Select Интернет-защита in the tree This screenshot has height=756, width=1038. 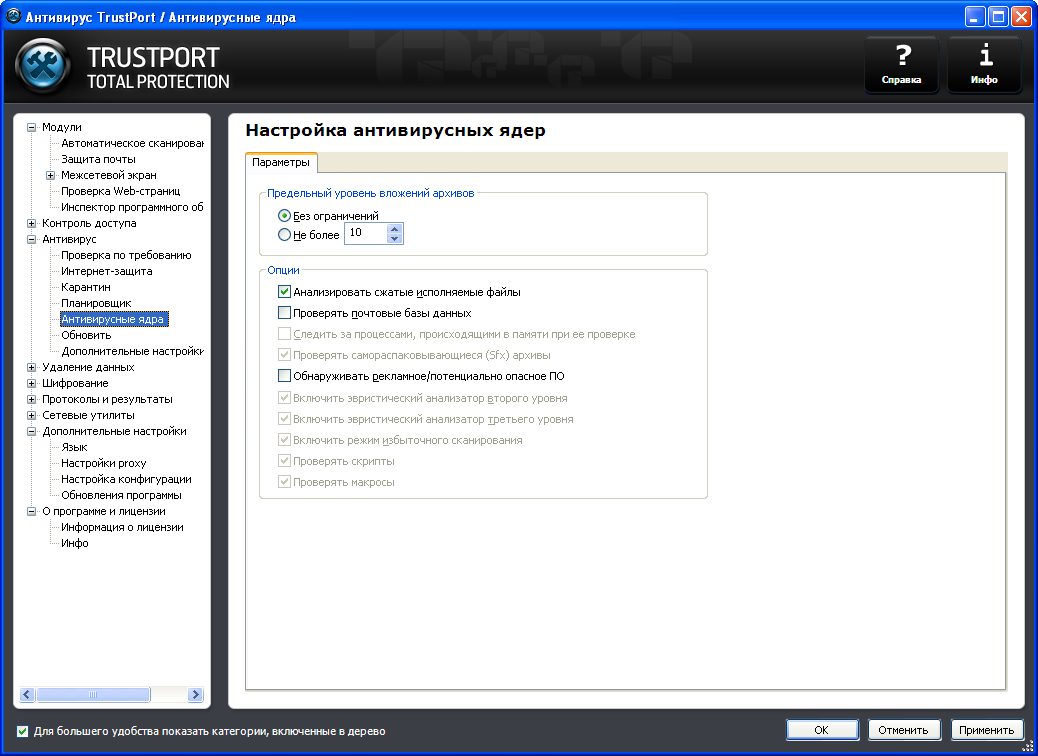[x=107, y=271]
